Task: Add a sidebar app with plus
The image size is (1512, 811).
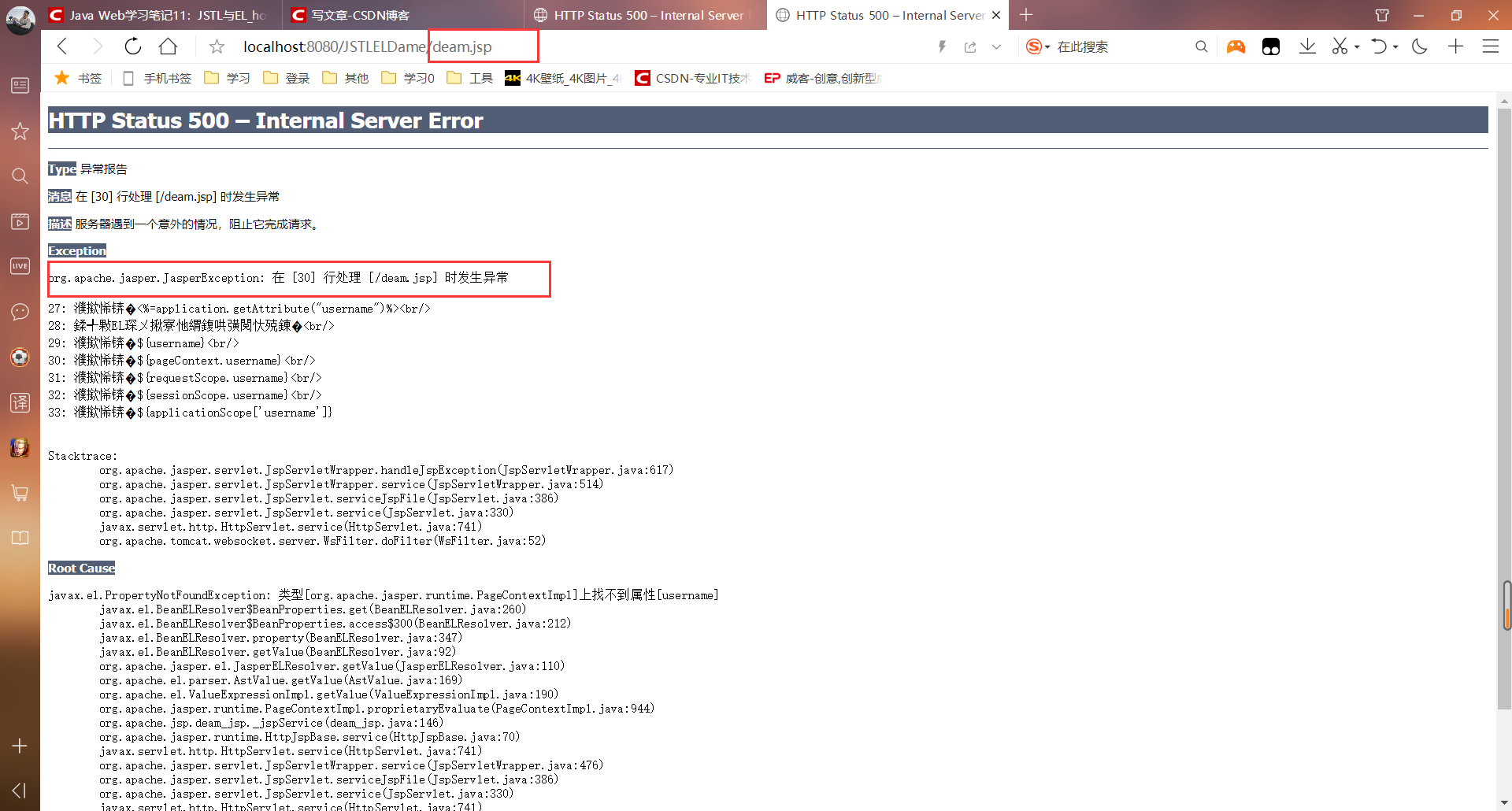Action: [x=20, y=746]
